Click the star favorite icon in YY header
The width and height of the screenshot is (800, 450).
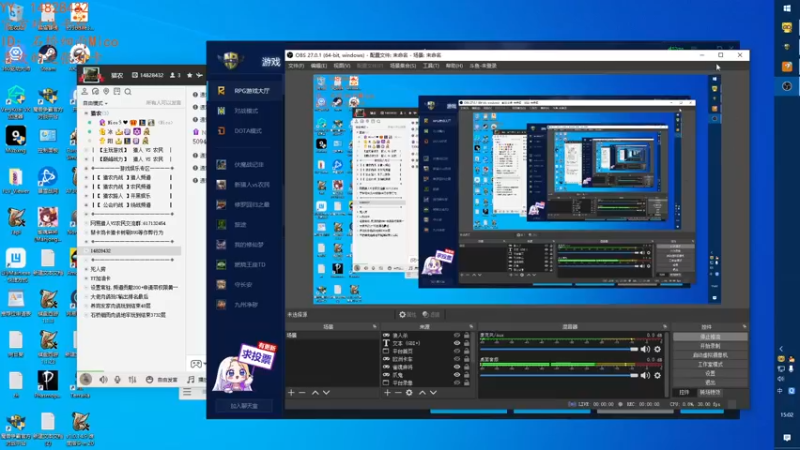click(x=190, y=75)
